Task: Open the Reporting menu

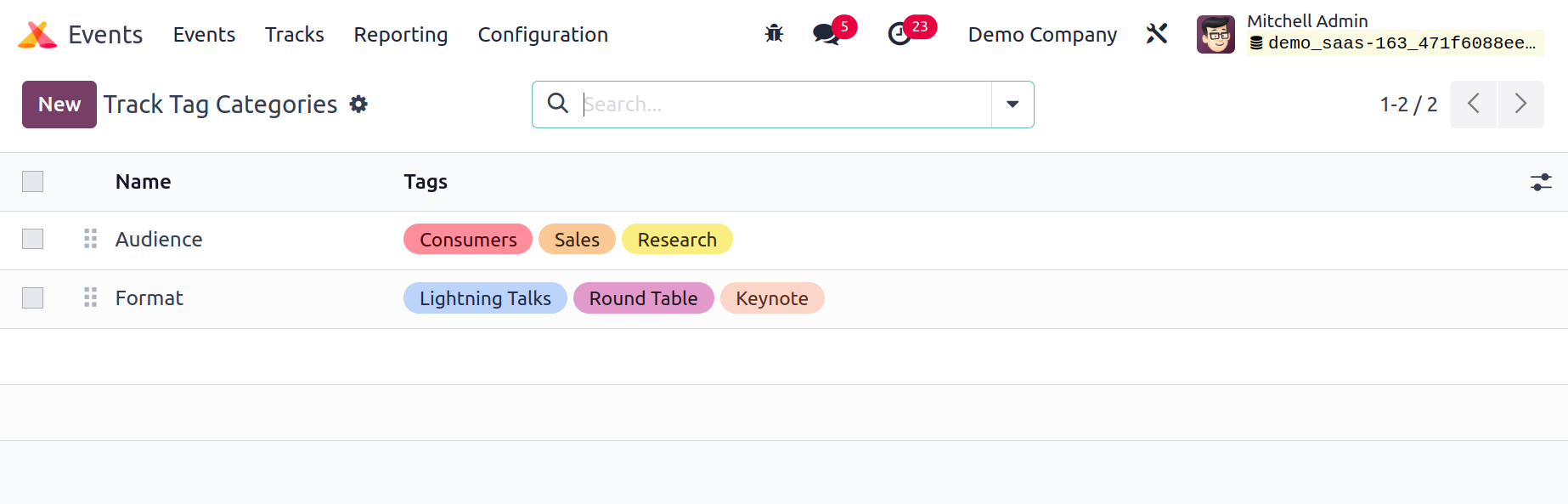Action: (400, 35)
